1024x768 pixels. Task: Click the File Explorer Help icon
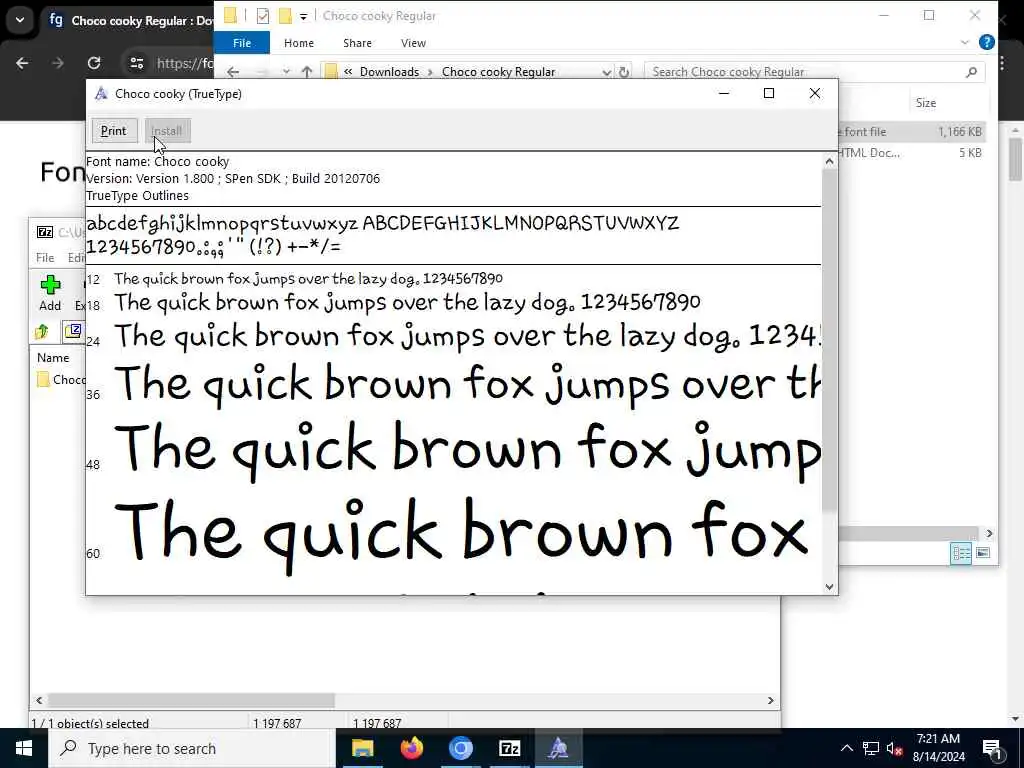[987, 42]
